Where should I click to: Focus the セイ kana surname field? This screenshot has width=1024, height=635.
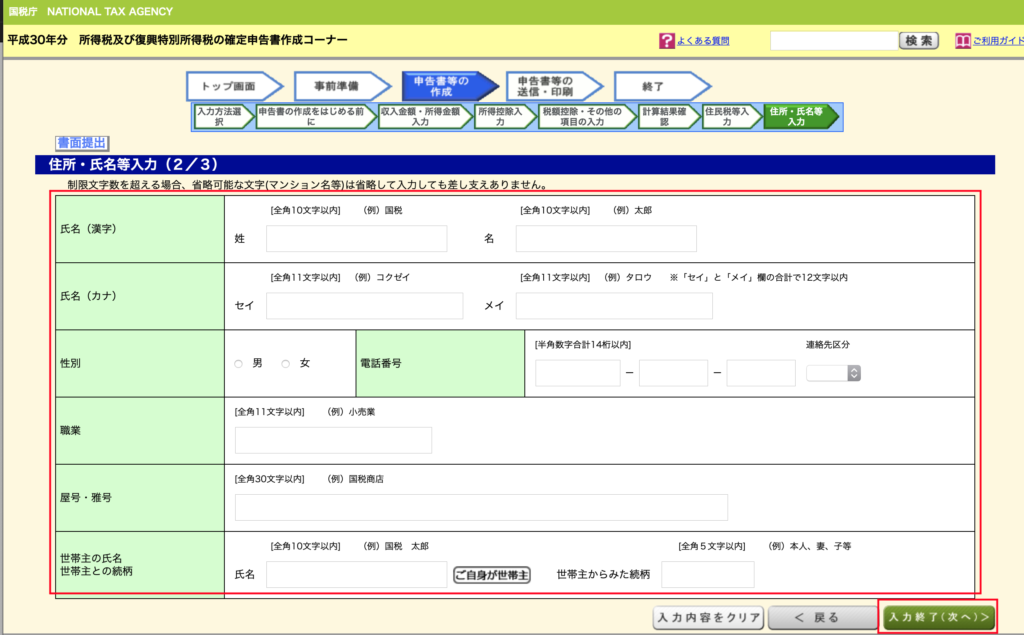(364, 306)
